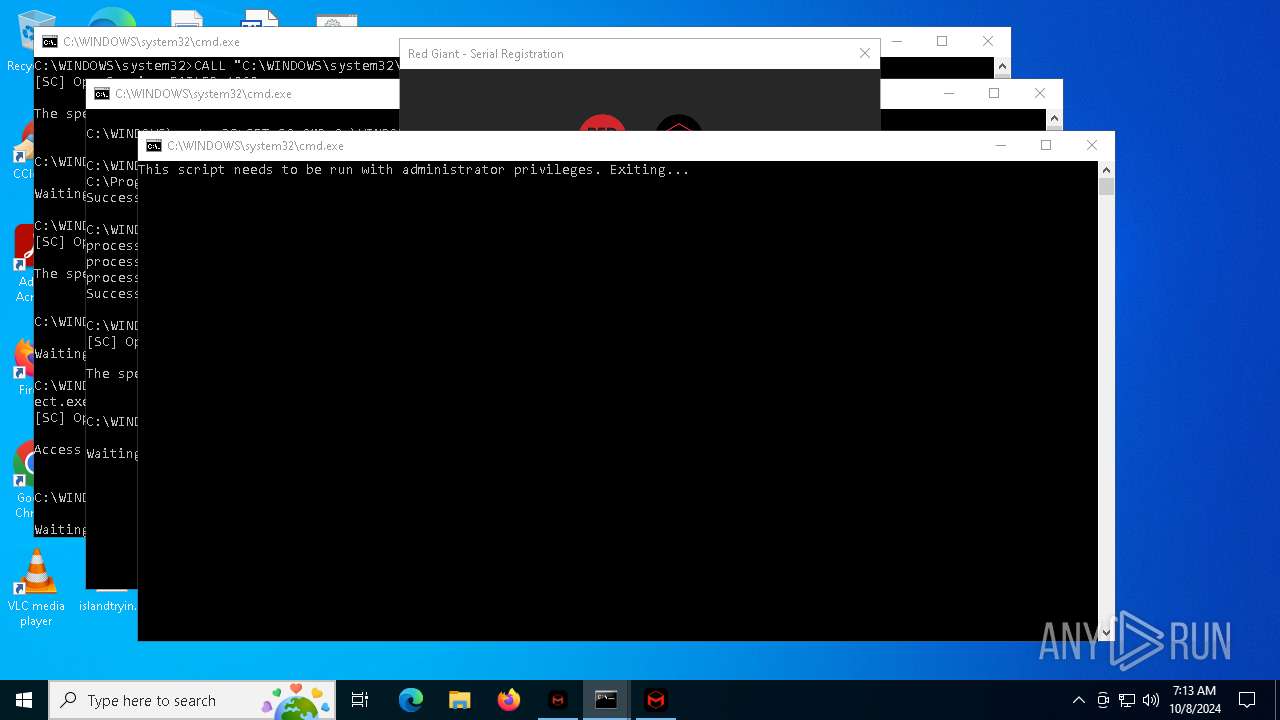This screenshot has width=1280, height=720.
Task: Click scroll-up arrow in front cmd window
Action: [1106, 170]
